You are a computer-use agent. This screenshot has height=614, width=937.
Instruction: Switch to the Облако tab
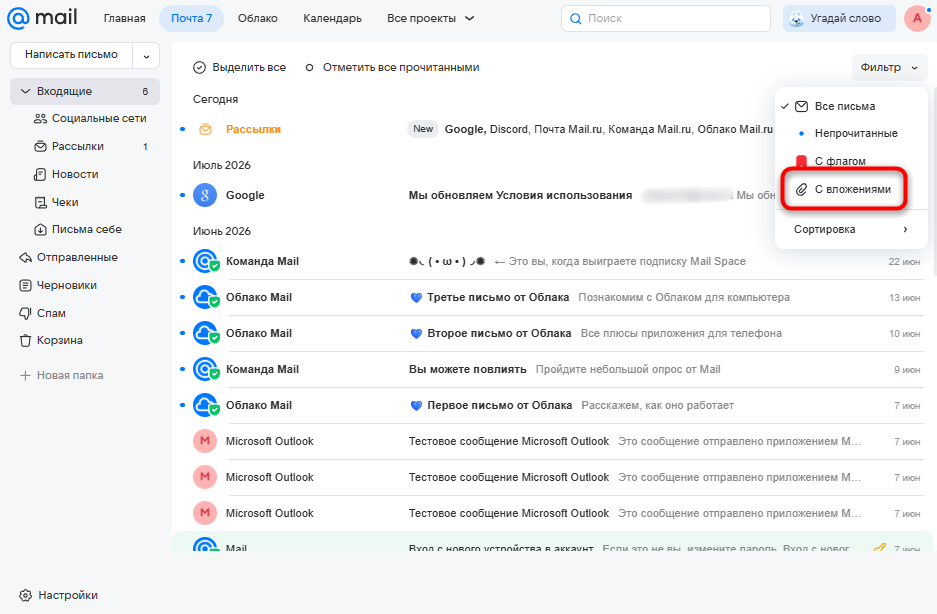258,19
